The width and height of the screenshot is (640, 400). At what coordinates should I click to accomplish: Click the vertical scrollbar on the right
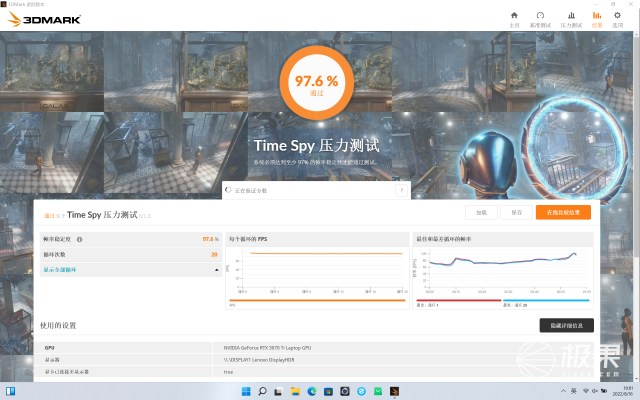click(x=636, y=146)
